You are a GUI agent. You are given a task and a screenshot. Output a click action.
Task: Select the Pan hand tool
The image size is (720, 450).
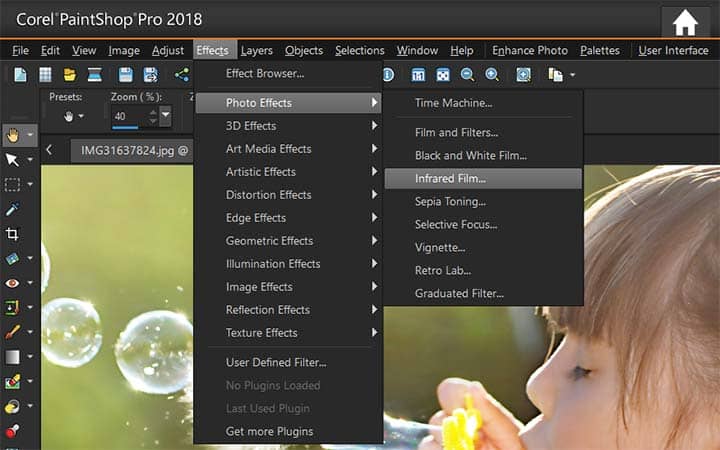(13, 135)
